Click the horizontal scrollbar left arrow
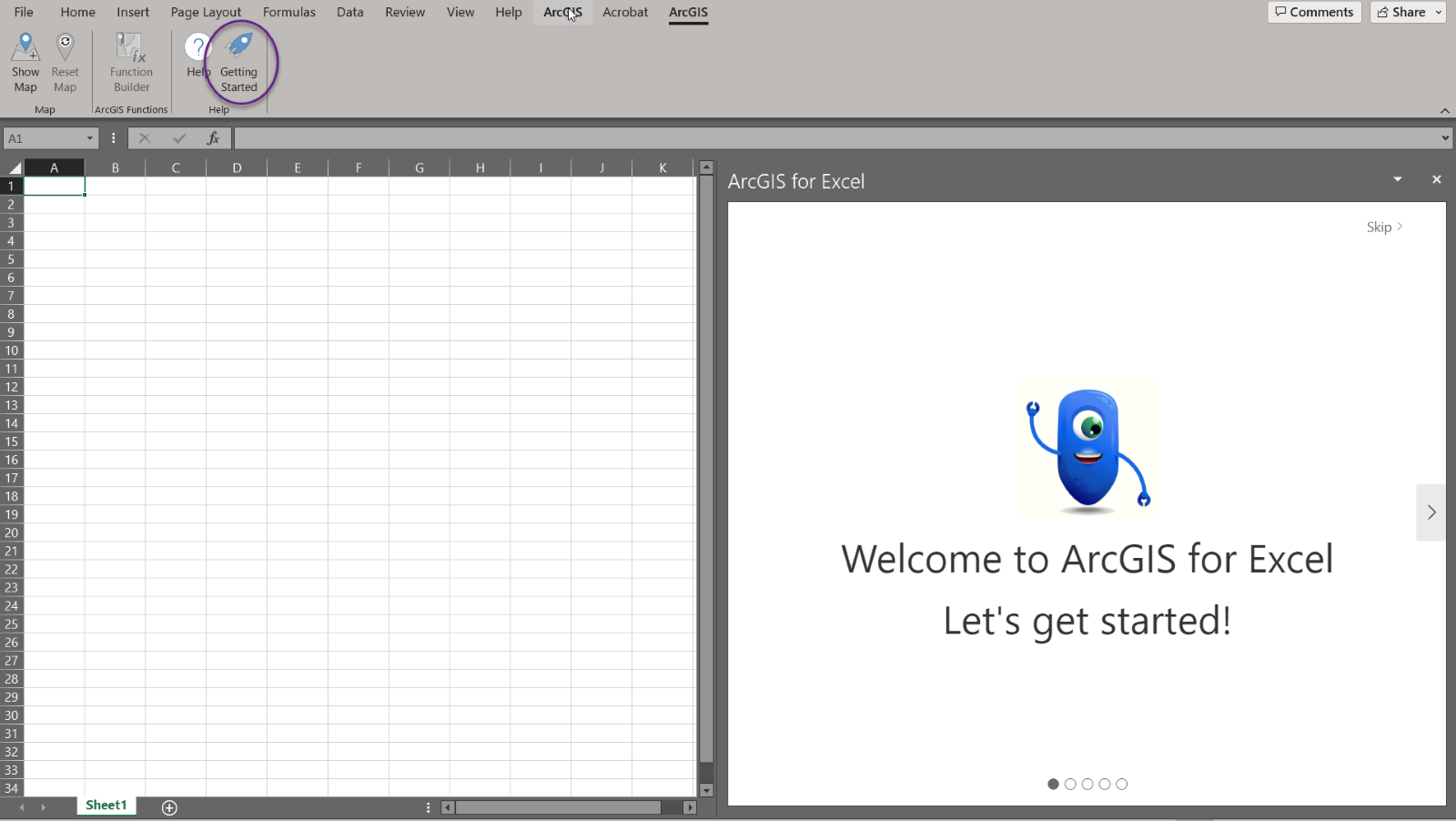This screenshot has height=821, width=1456. point(447,807)
